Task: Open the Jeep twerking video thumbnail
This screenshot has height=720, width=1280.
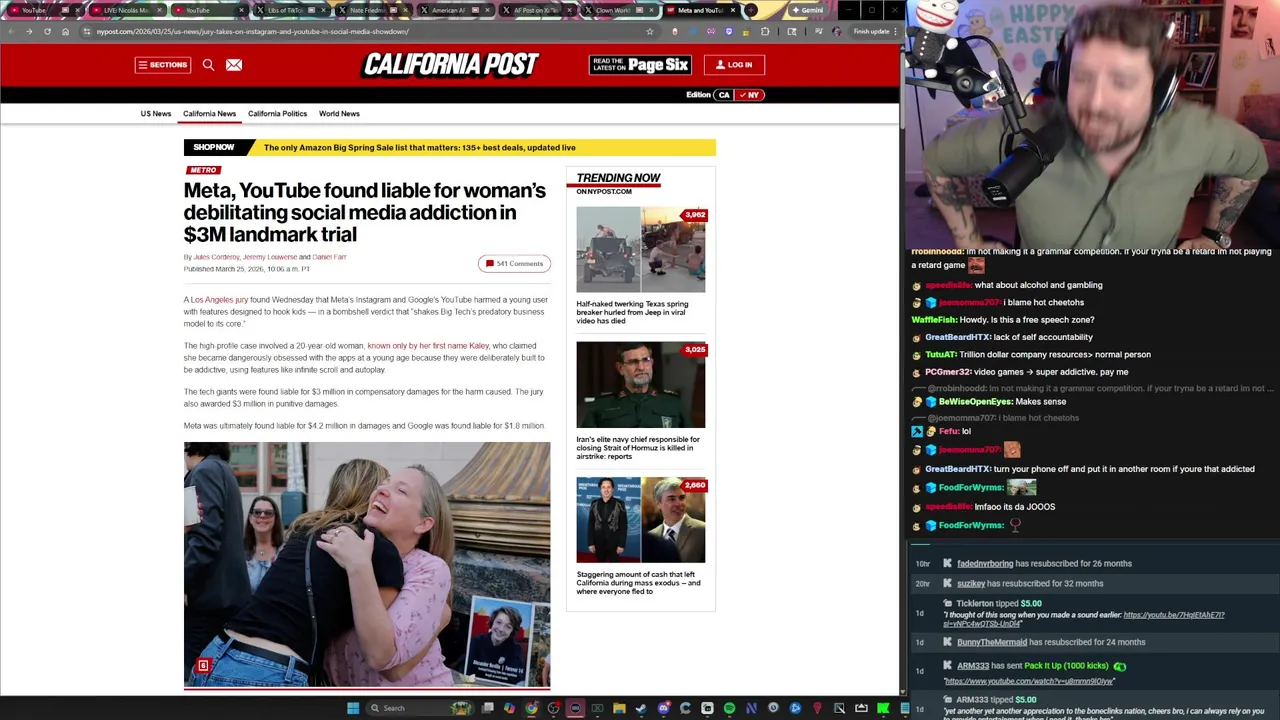Action: (x=640, y=250)
